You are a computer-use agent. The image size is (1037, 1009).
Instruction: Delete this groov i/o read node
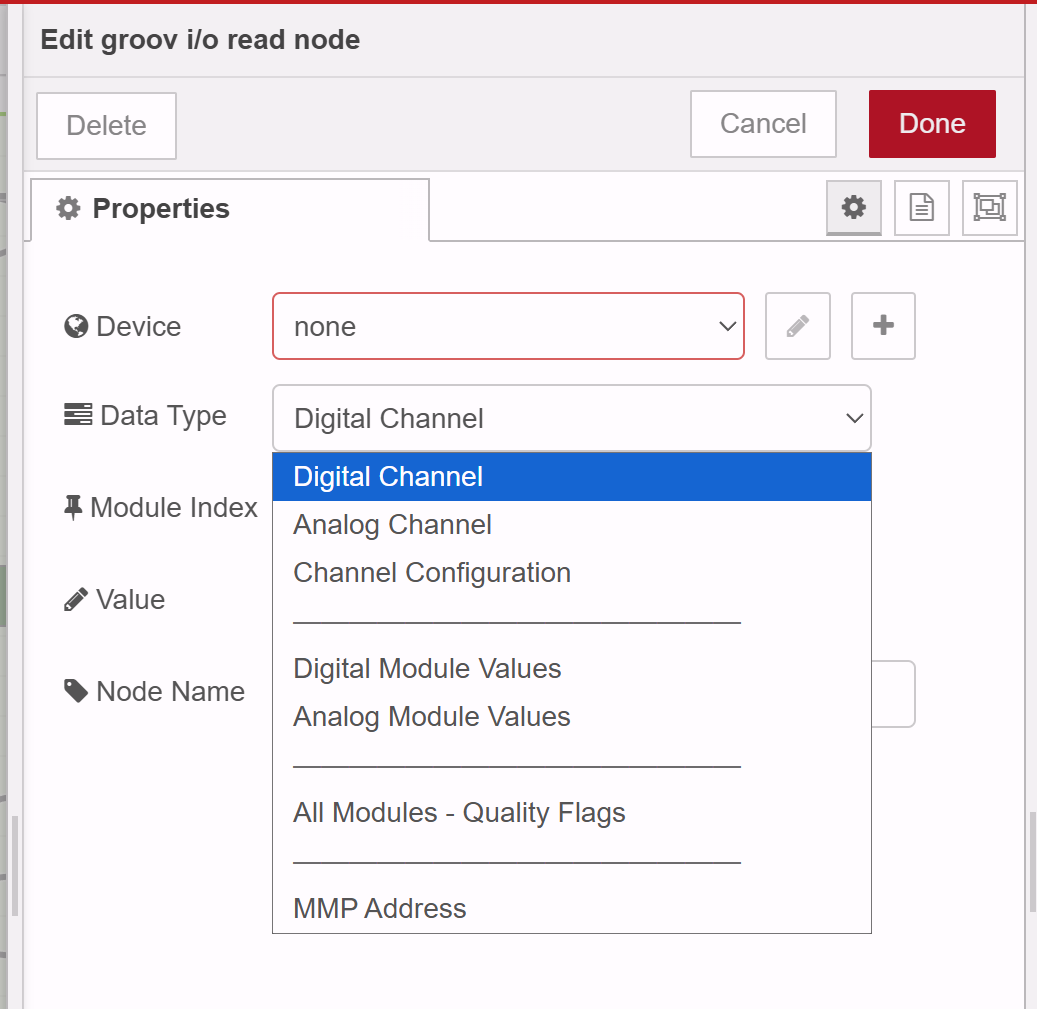click(x=106, y=126)
